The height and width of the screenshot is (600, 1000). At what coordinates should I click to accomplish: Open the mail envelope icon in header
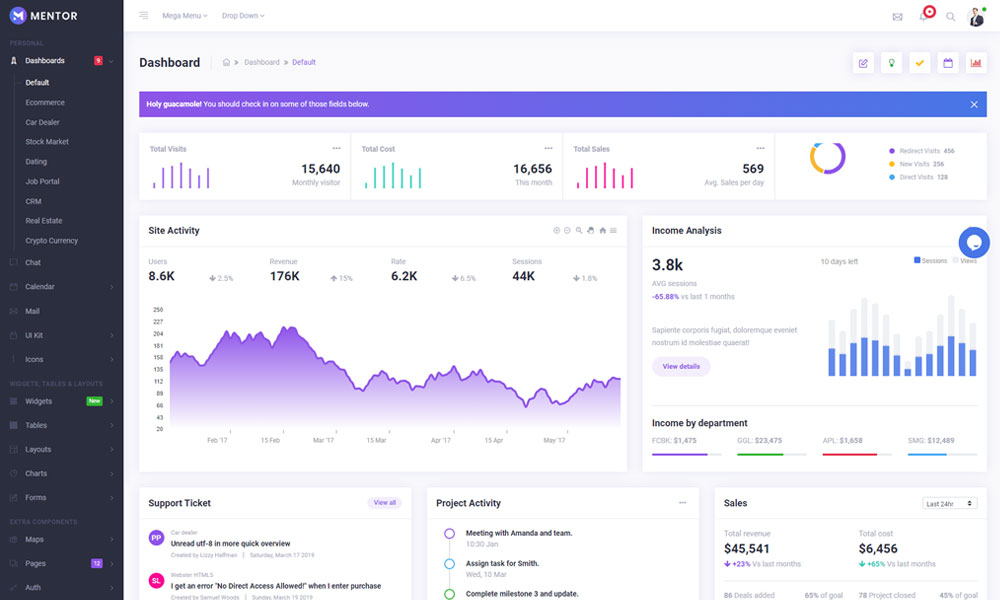tap(897, 17)
